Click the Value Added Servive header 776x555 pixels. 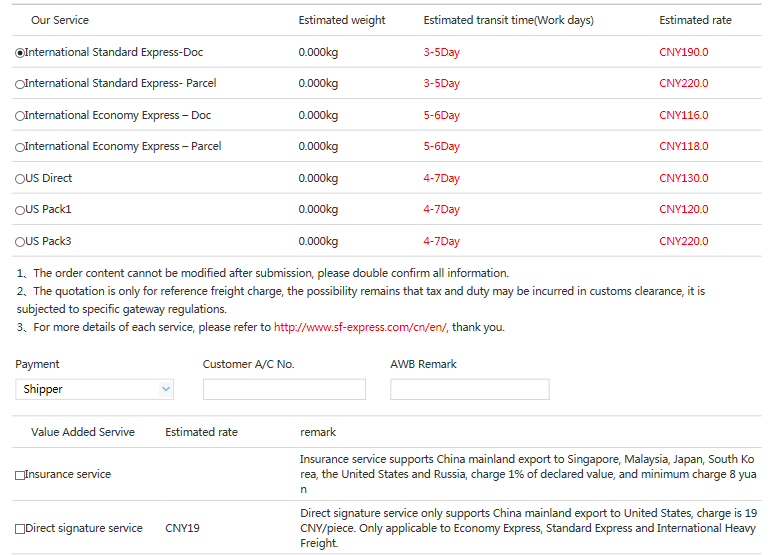[x=83, y=432]
